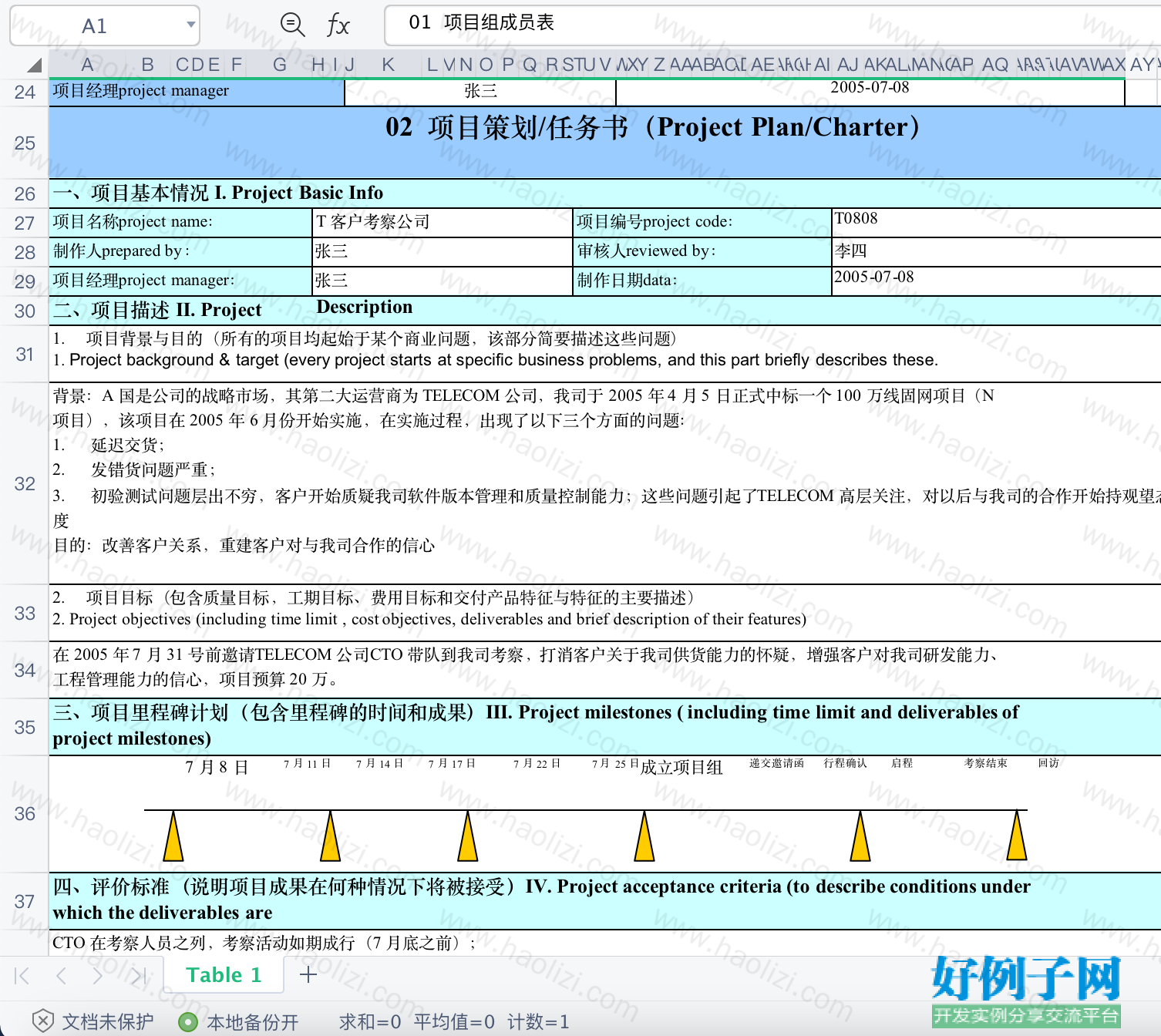Click the 2005-07-08 date cell in row 29

coord(996,281)
